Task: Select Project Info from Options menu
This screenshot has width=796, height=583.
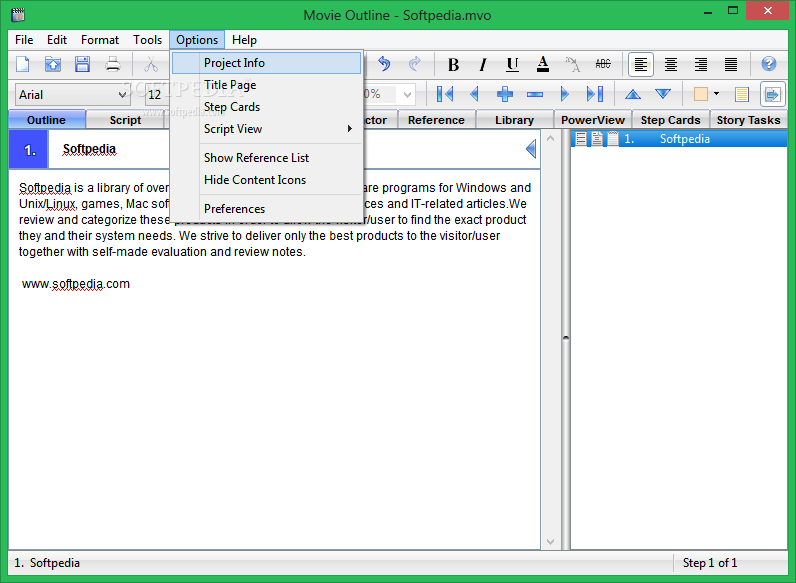Action: click(x=267, y=63)
